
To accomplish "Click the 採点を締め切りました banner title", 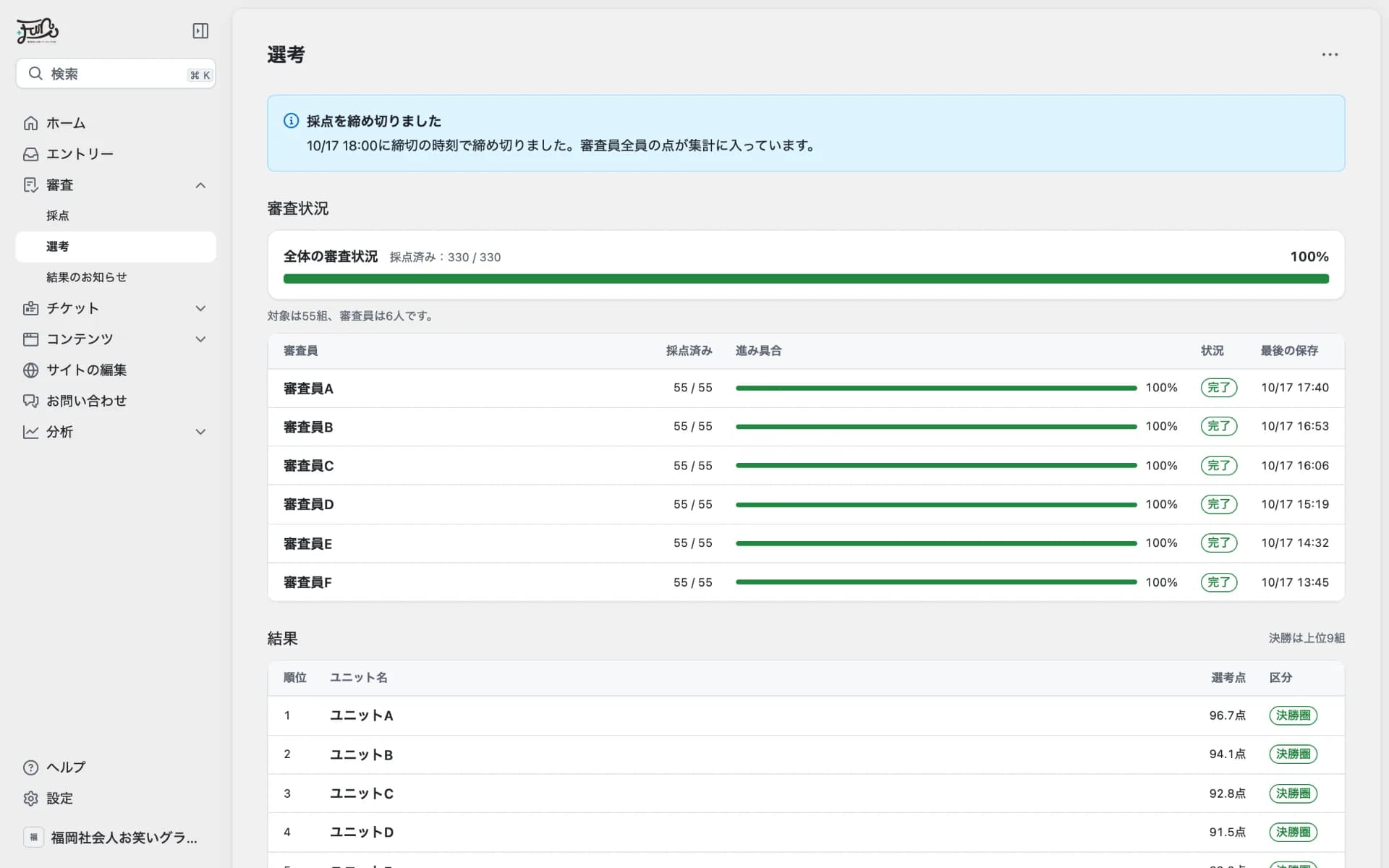I will pyautogui.click(x=374, y=121).
